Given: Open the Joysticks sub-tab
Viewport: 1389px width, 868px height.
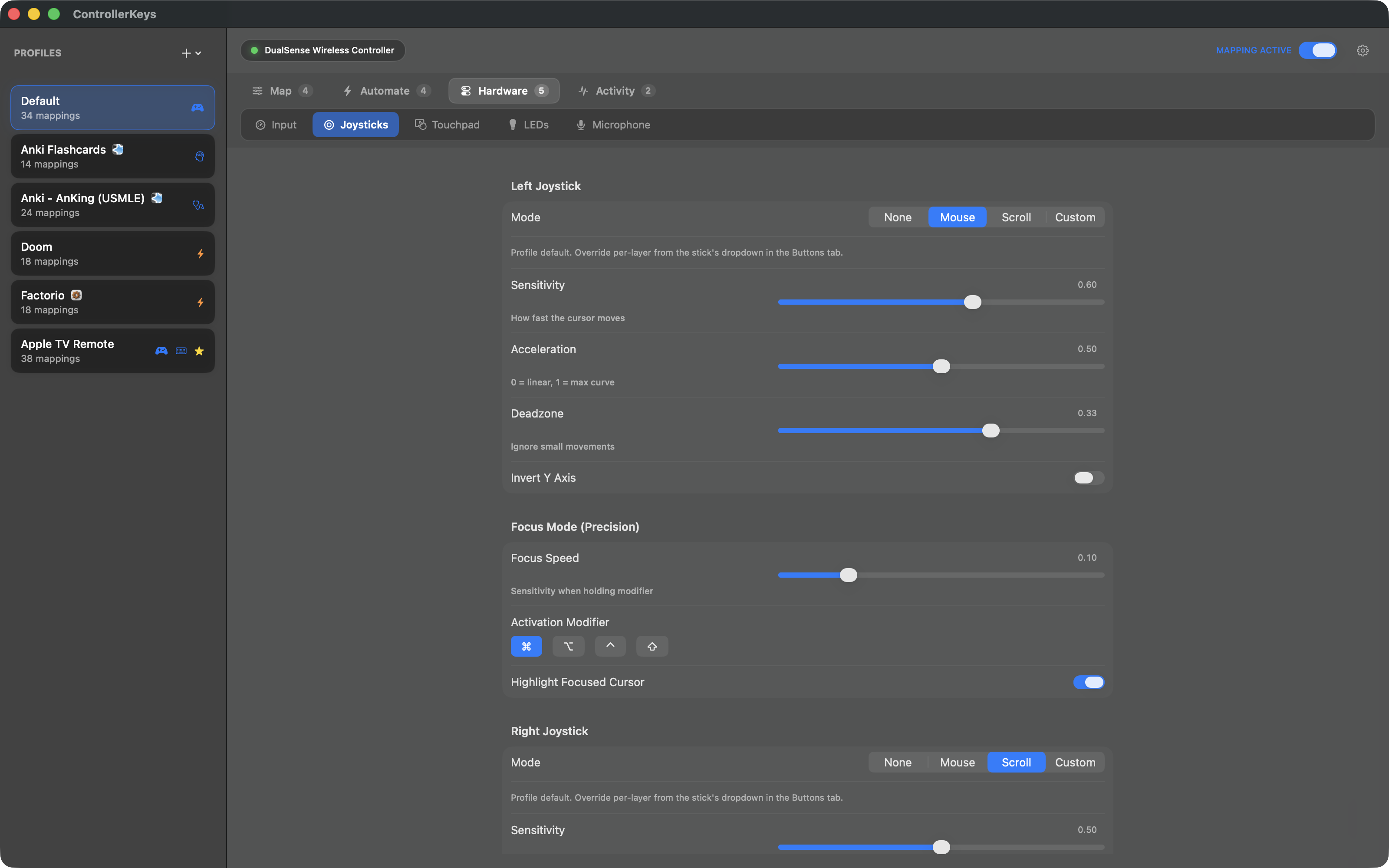Looking at the screenshot, I should coord(356,125).
